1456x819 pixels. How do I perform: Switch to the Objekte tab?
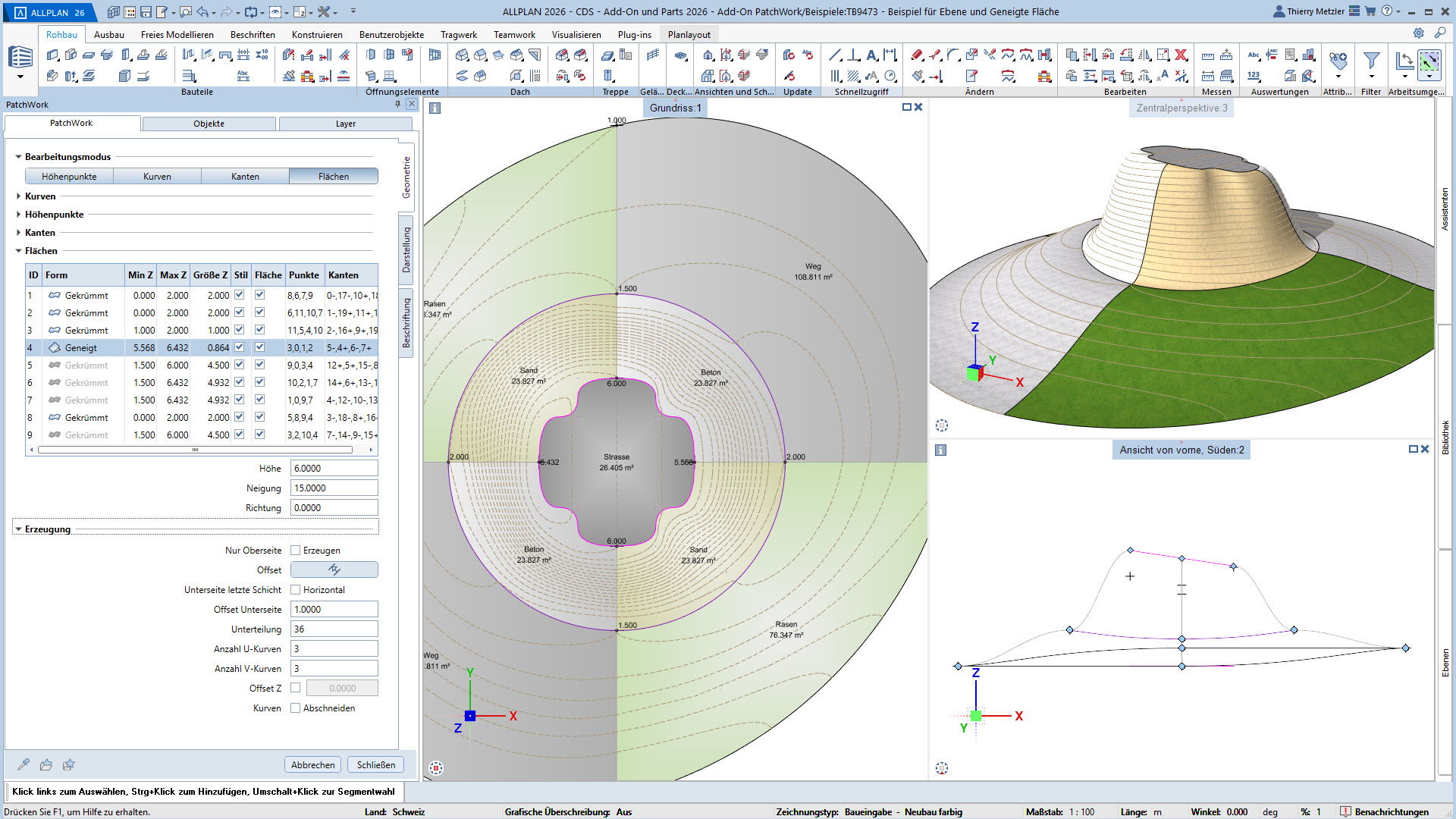[x=209, y=124]
